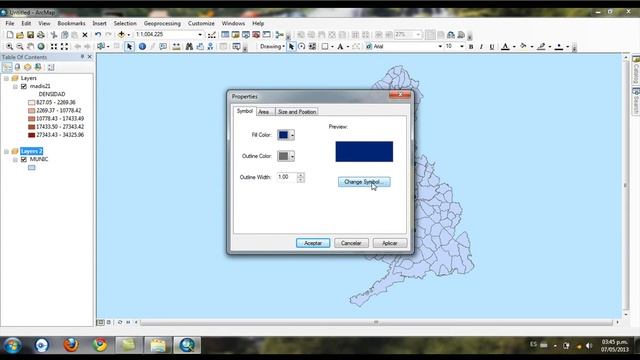Click the Underline text formatting icon
640x360 pixels.
(492, 47)
